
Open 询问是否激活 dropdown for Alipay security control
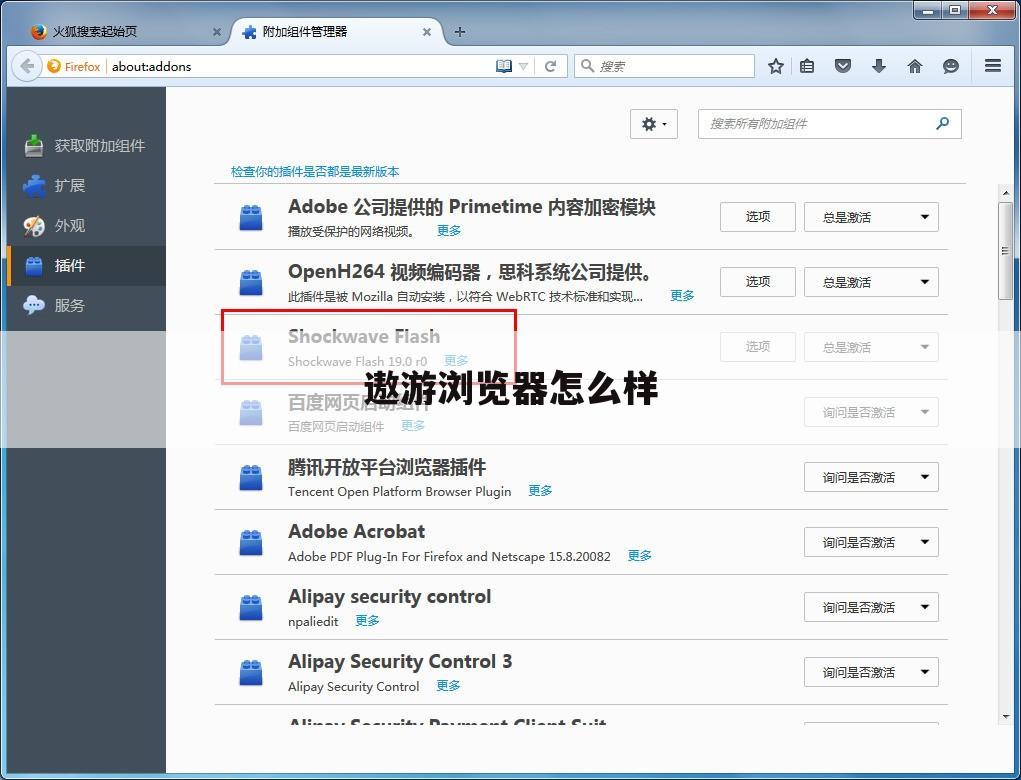[x=871, y=607]
